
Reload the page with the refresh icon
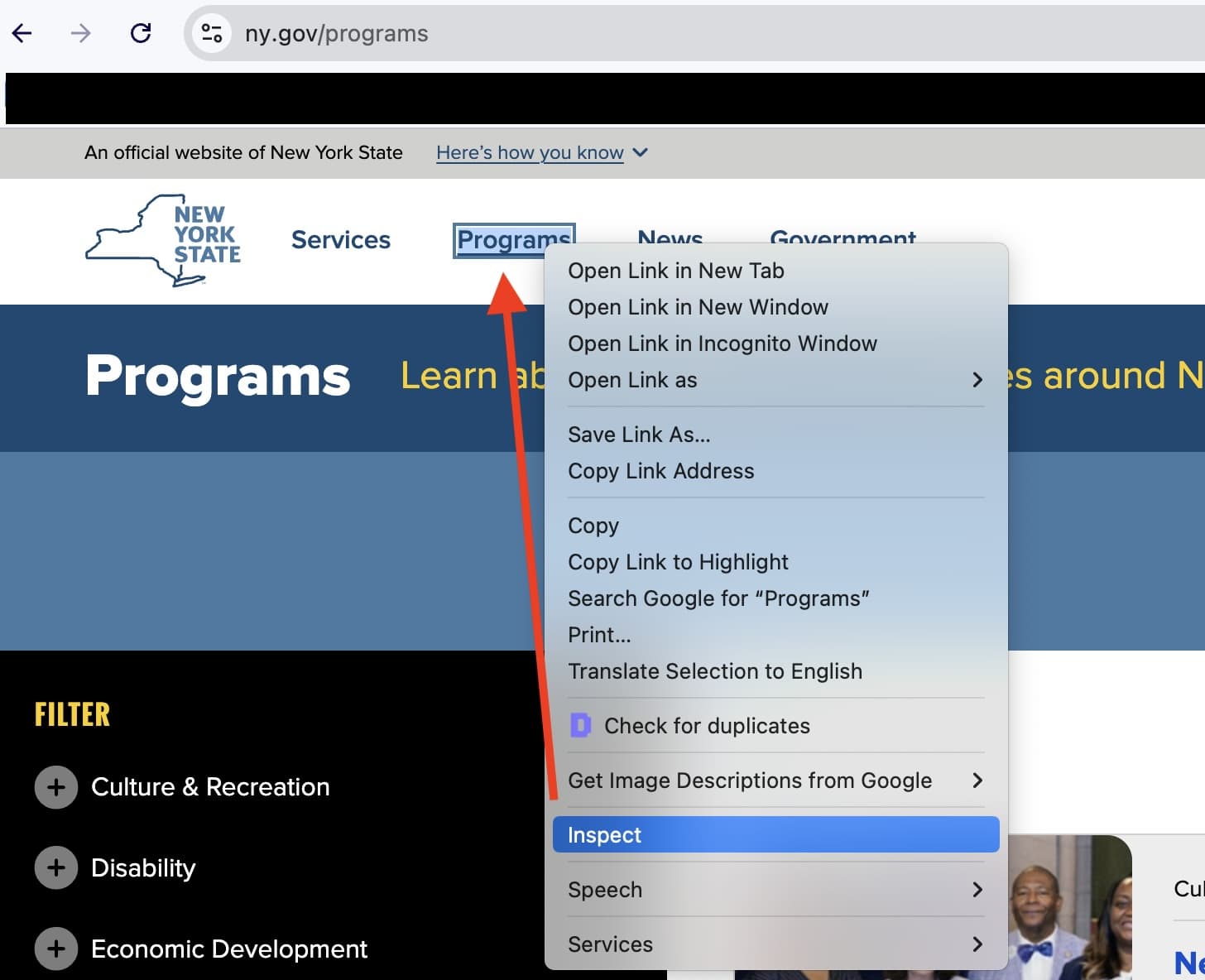point(141,33)
